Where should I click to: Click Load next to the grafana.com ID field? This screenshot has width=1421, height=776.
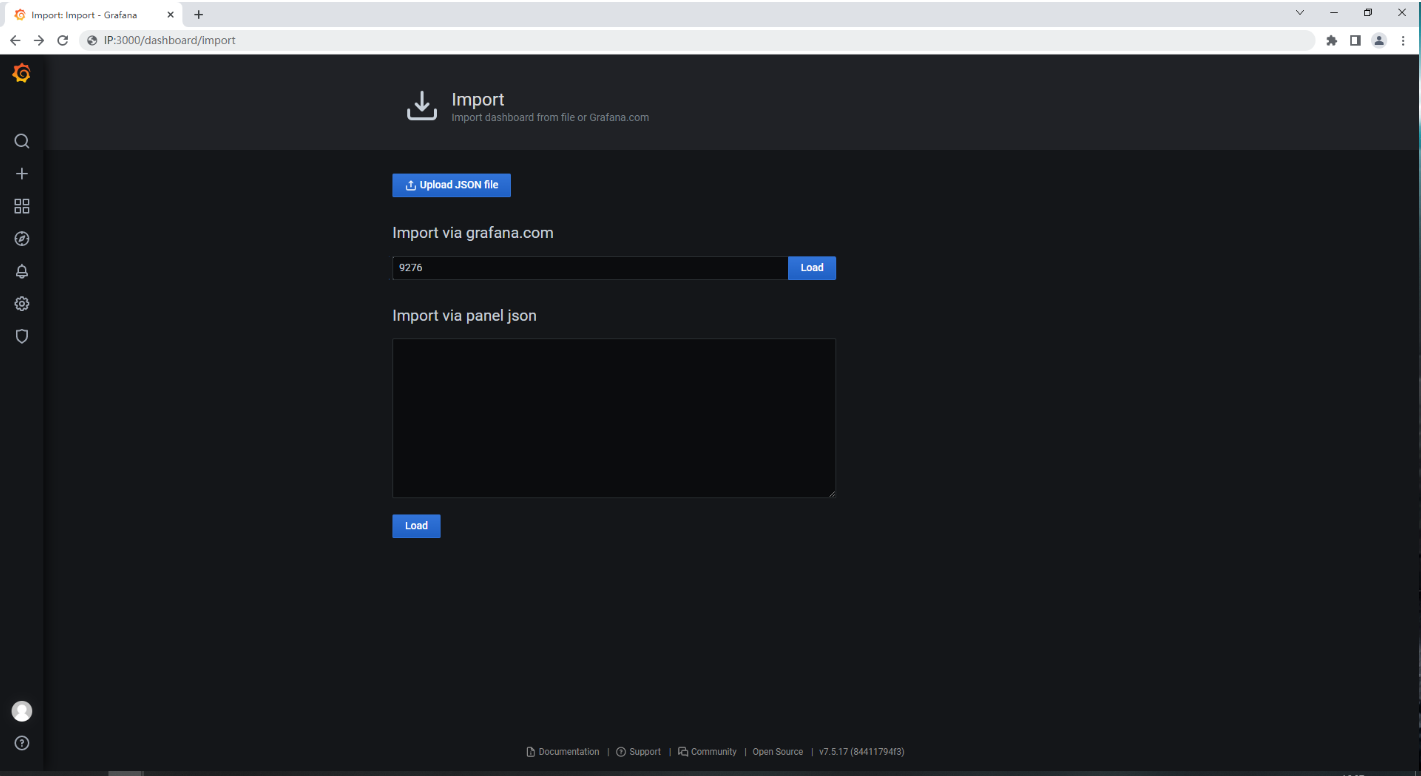pyautogui.click(x=812, y=268)
